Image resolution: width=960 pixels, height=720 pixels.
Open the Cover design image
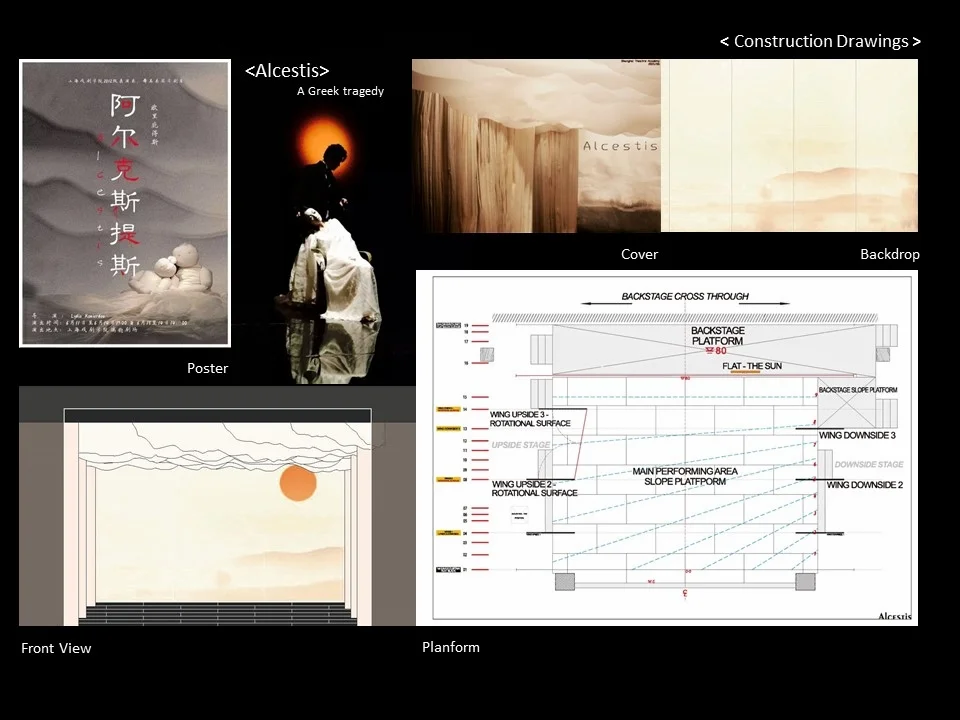536,146
